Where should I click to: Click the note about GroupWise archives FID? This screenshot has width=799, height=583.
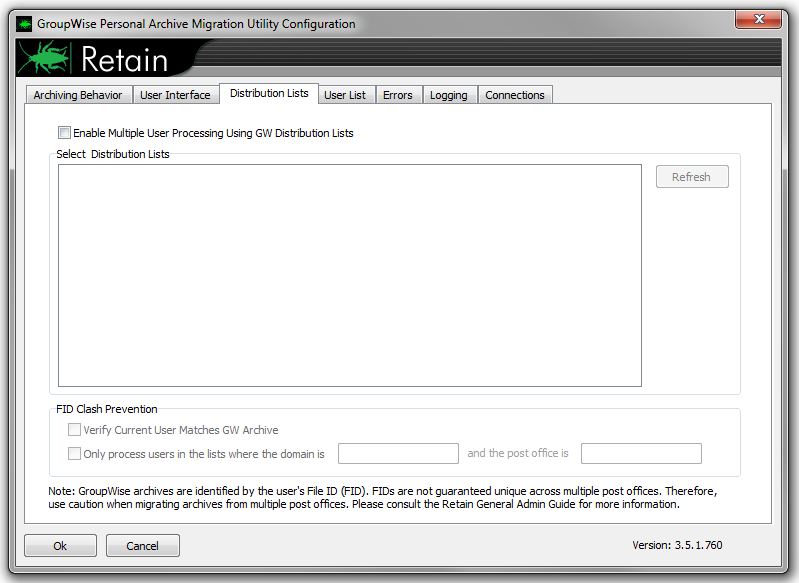(383, 497)
